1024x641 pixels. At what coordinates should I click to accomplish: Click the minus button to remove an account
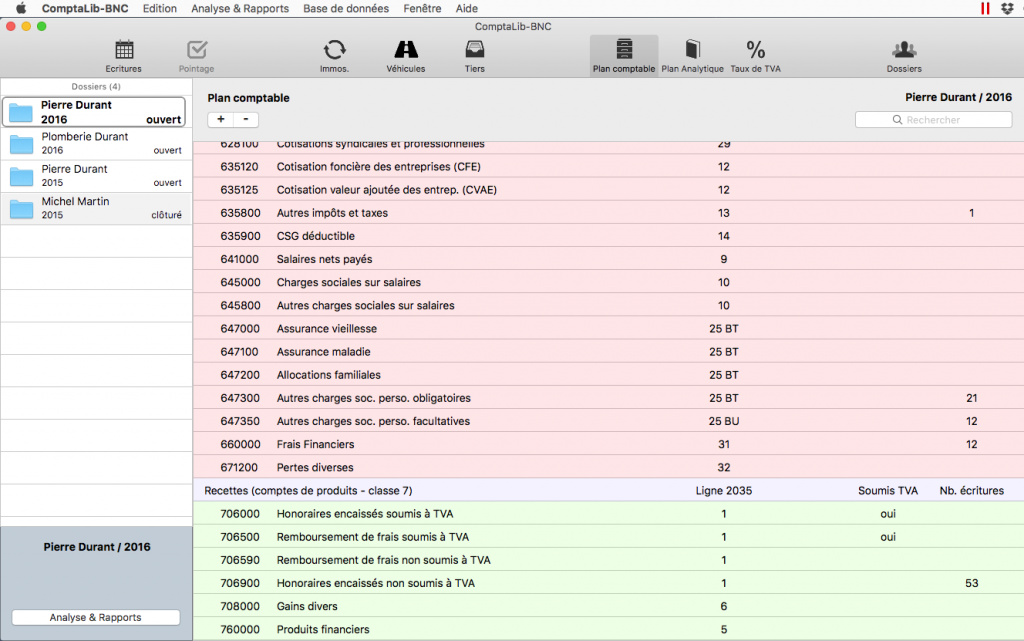point(246,119)
